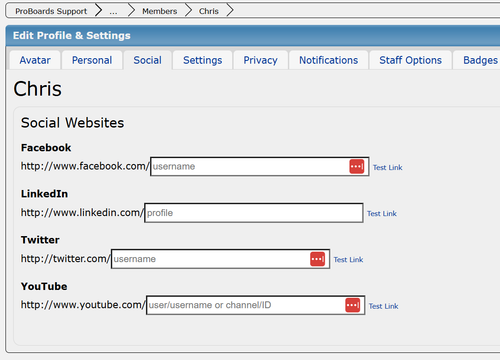Click the Social Websites heading

coord(72,123)
